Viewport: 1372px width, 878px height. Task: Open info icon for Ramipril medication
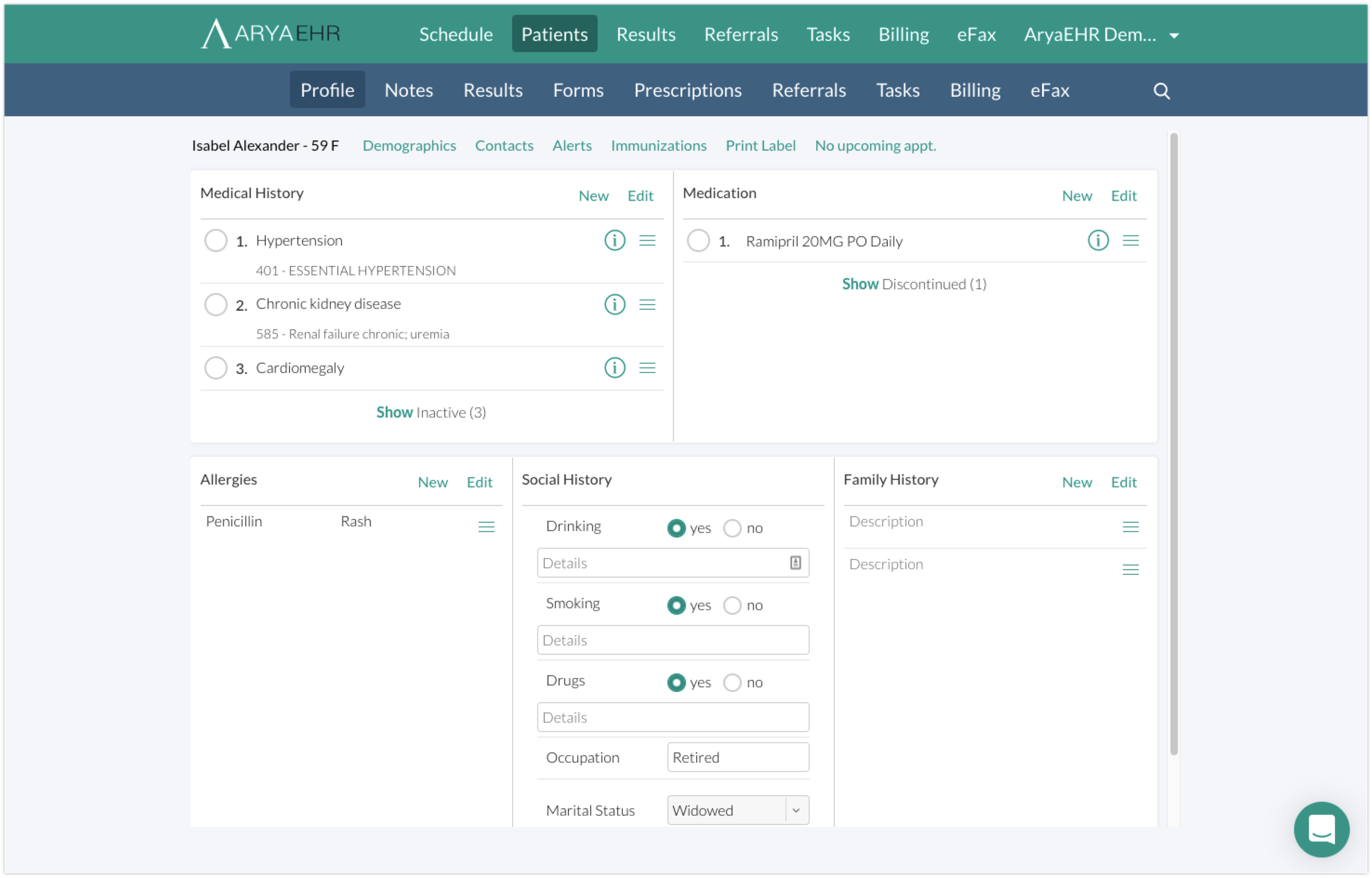click(x=1098, y=240)
